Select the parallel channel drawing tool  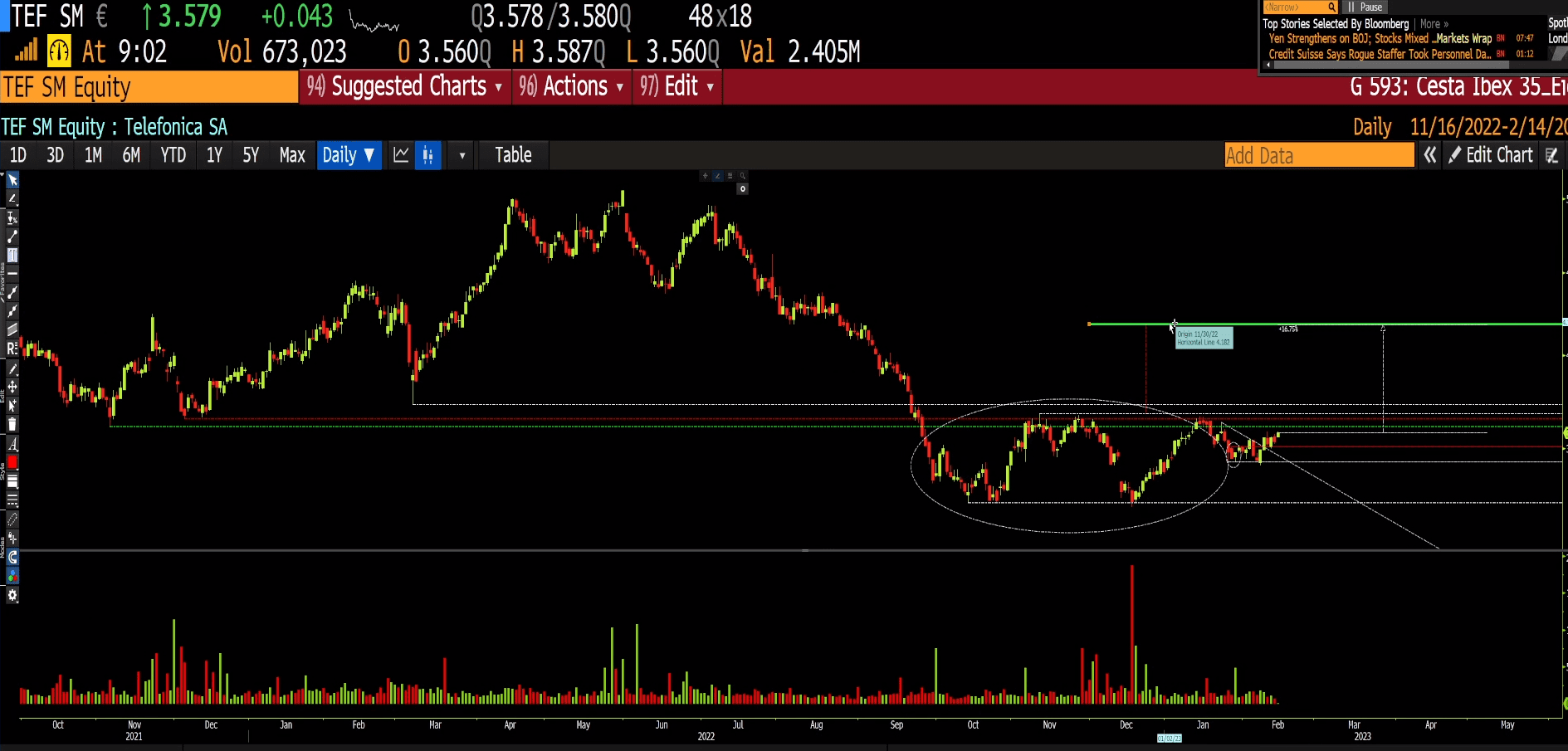(12, 329)
